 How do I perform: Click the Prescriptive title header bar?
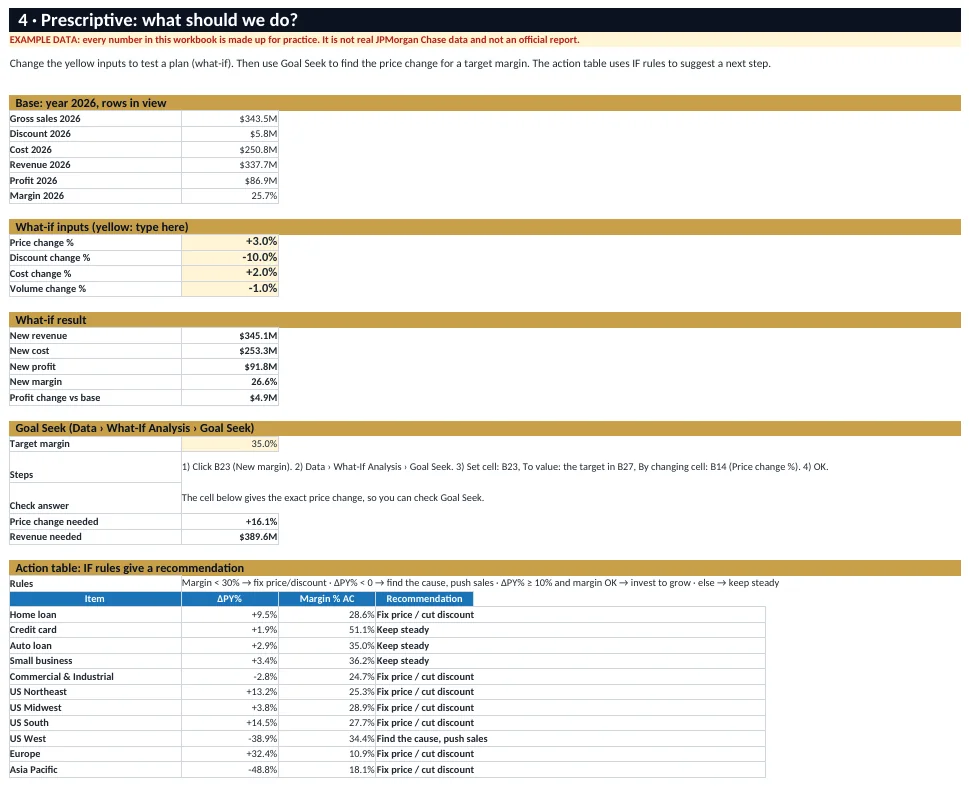(485, 20)
